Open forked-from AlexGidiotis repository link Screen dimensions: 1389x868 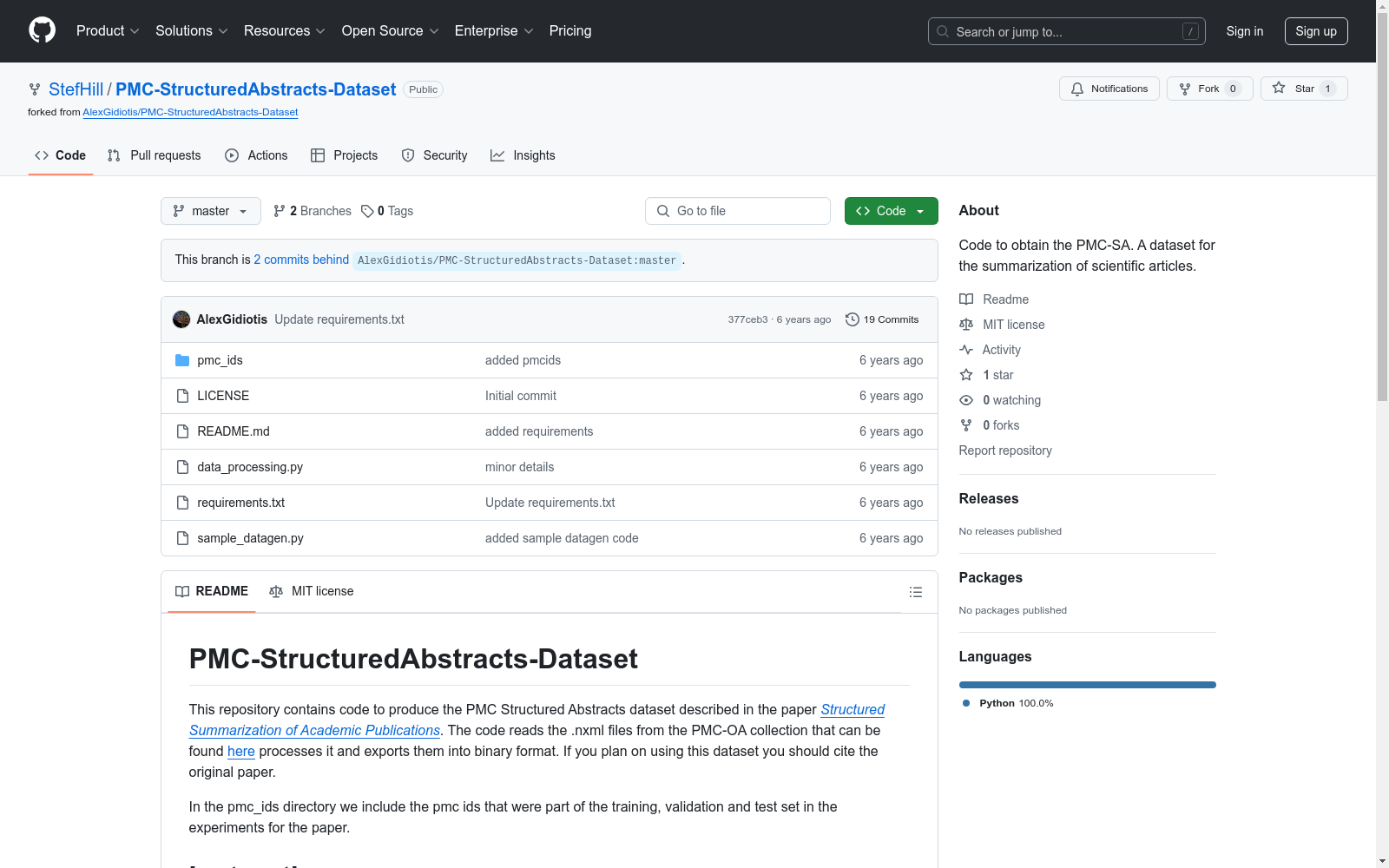click(x=190, y=112)
